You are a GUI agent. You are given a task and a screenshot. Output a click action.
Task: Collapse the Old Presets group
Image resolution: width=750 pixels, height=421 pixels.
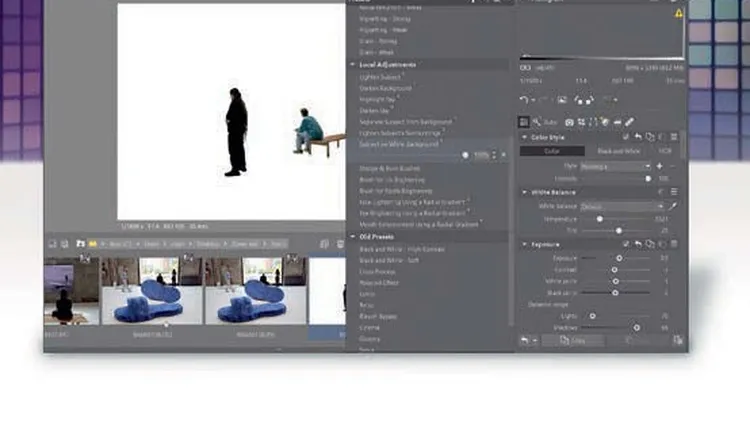[353, 237]
